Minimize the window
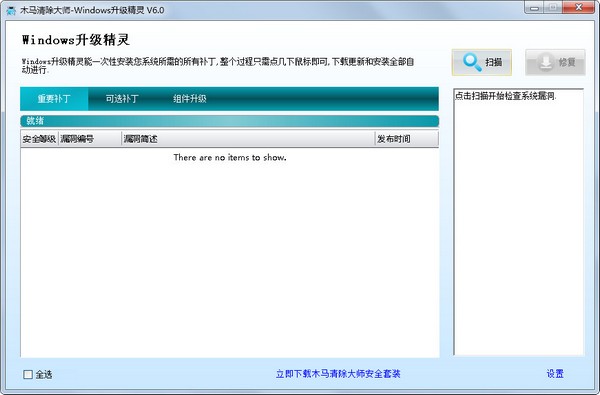600x395 pixels. click(x=535, y=7)
